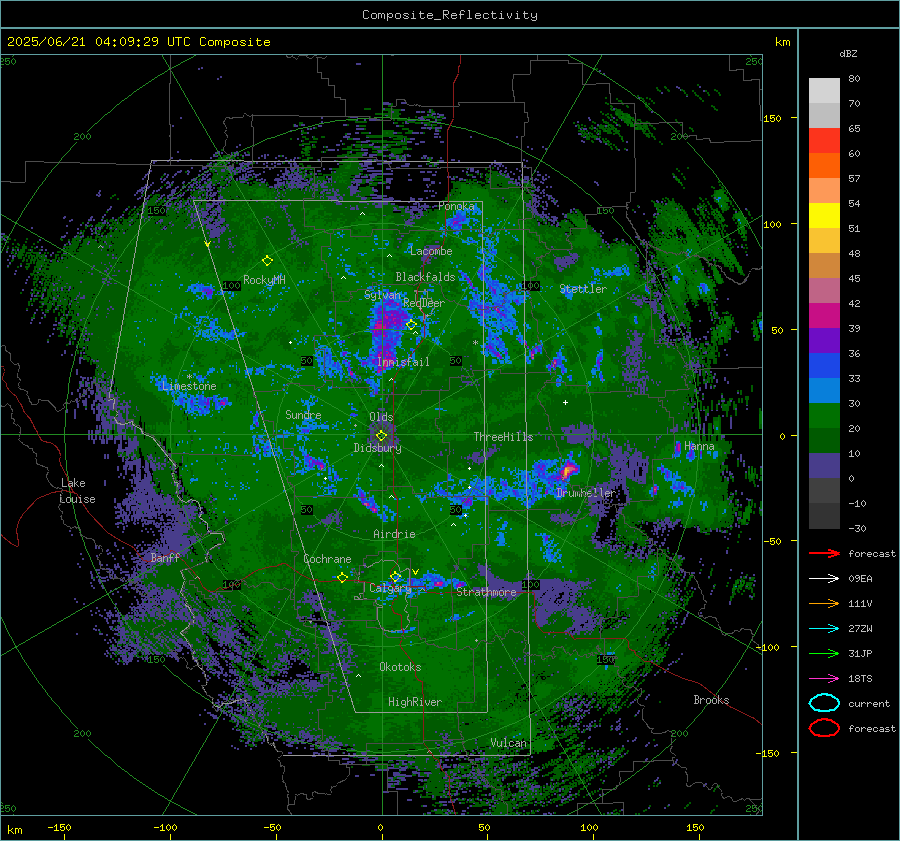Screen dimensions: 900x841
Task: Click the red forecast arrow in the legend
Action: click(824, 553)
